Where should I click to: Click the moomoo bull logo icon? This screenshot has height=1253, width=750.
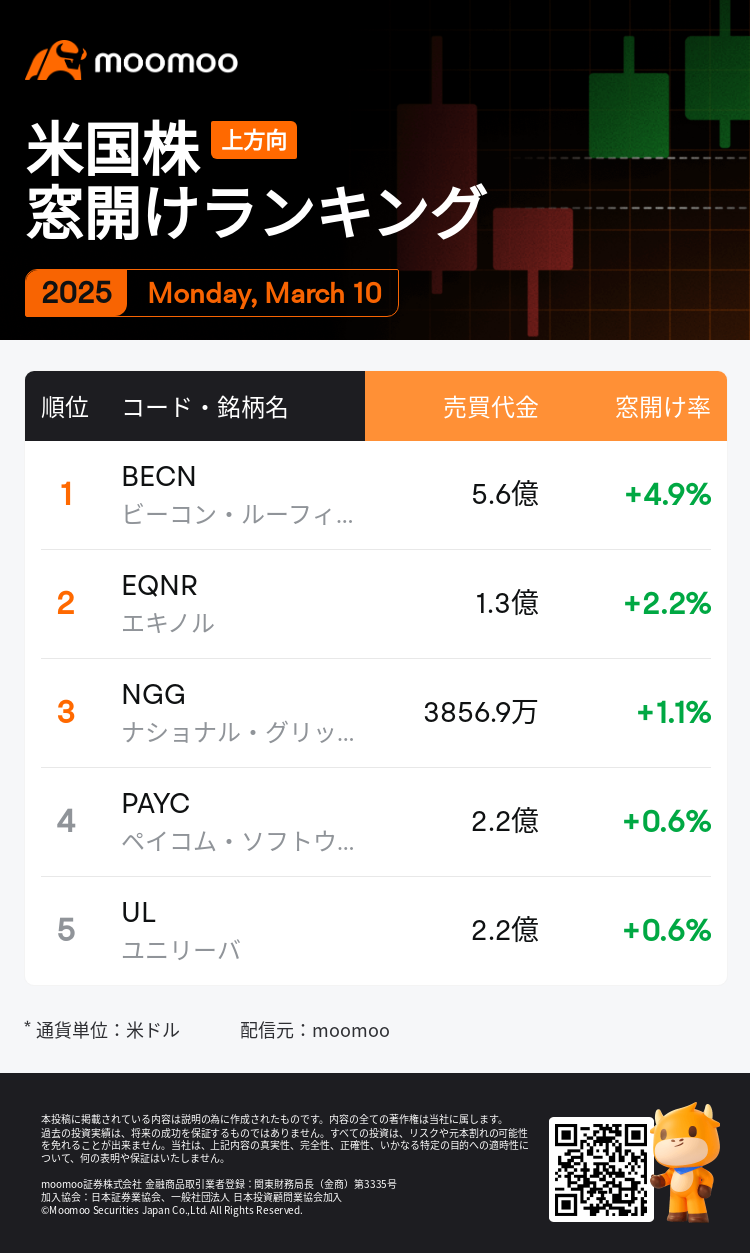(56, 61)
